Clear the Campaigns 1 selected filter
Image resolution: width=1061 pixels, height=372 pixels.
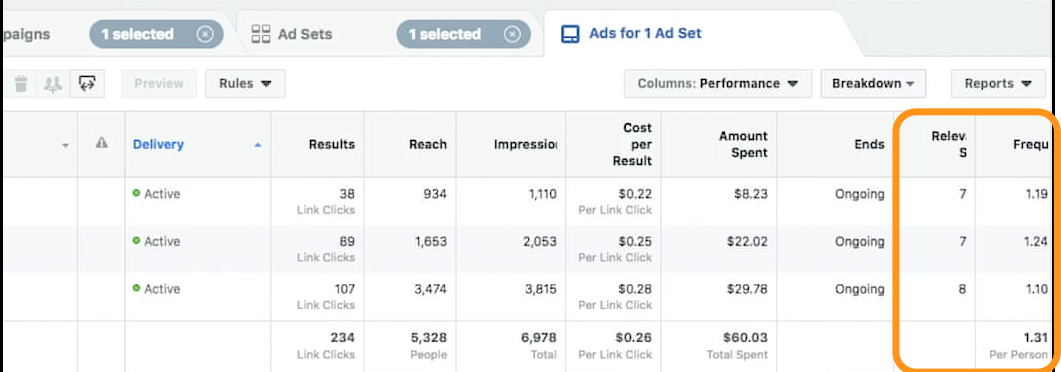pyautogui.click(x=205, y=34)
